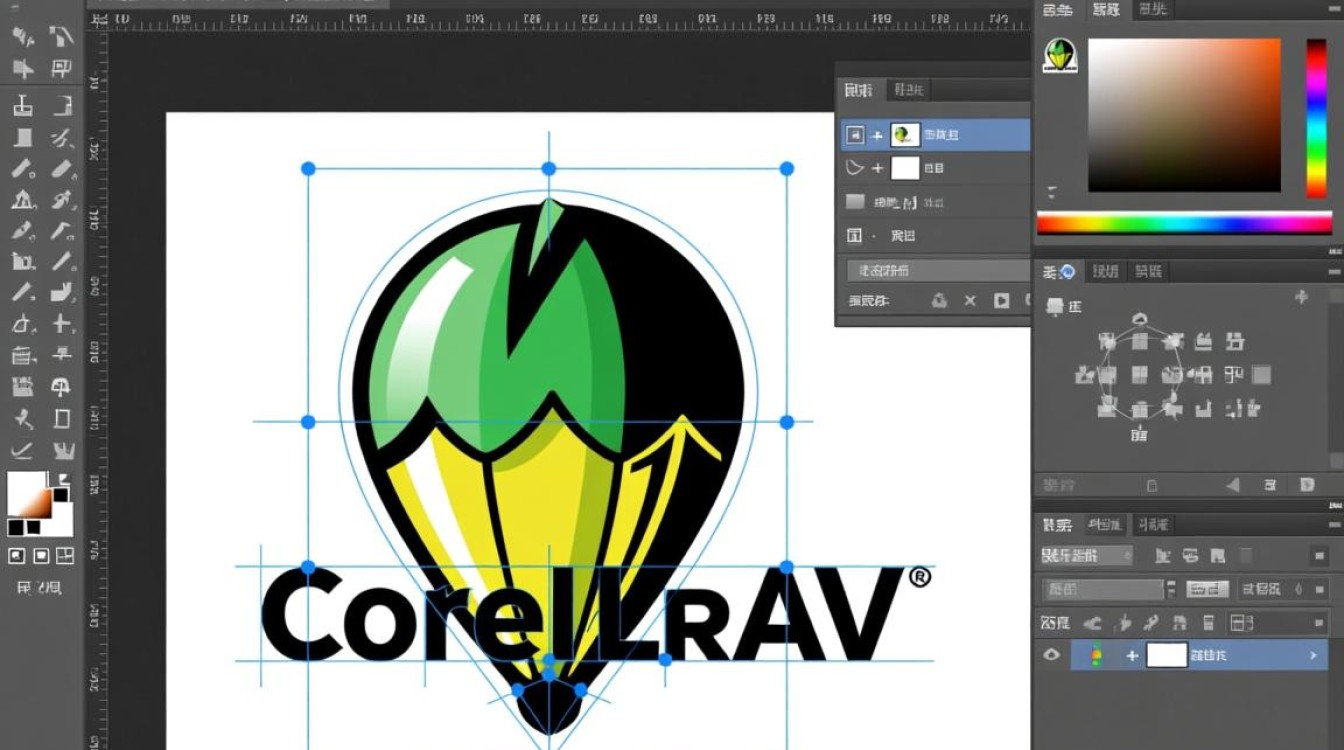Select the Type tool in the toolbox
The height and width of the screenshot is (750, 1344).
60,325
